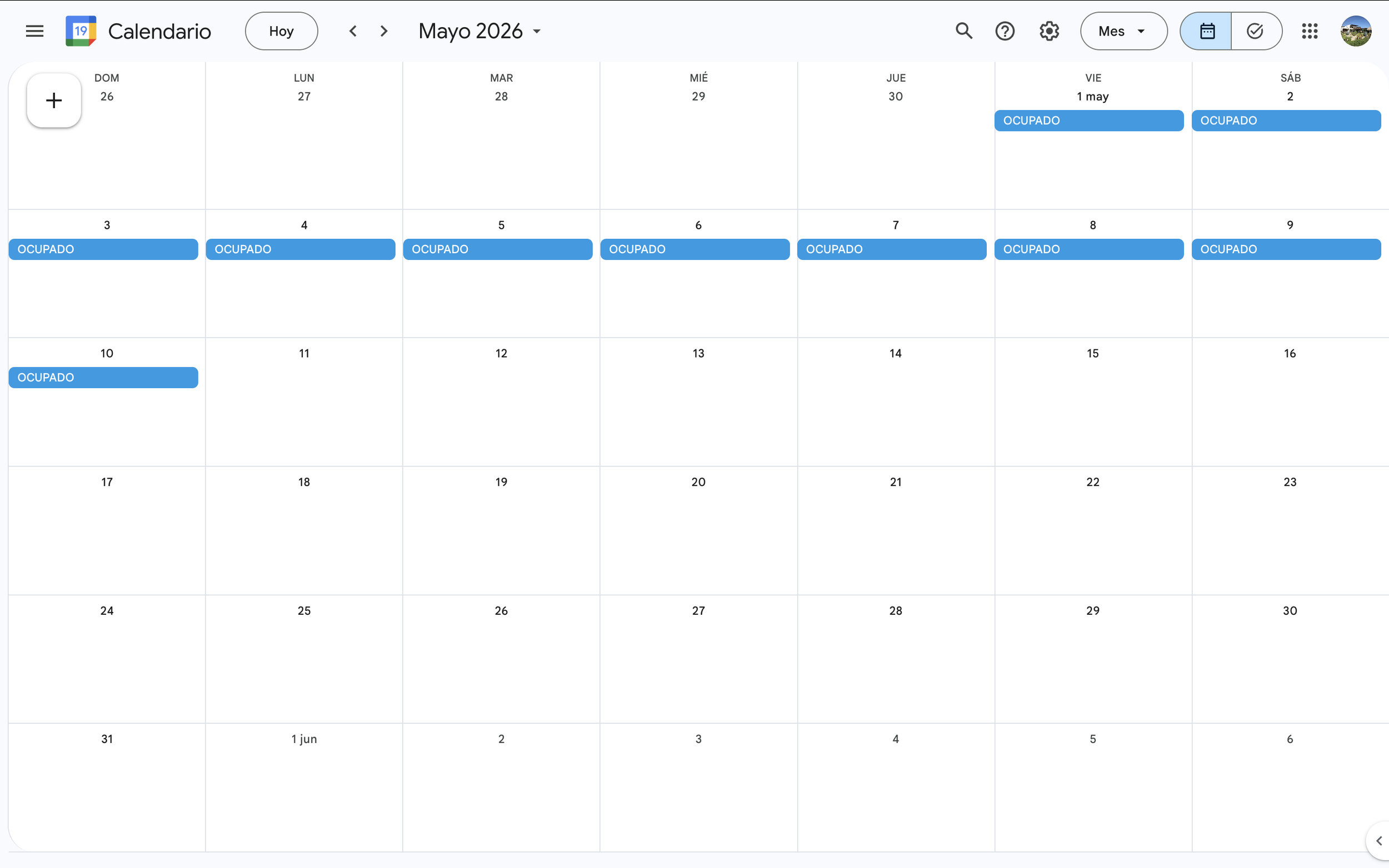Create a new event with plus button
Screen dimensions: 1389x868
pyautogui.click(x=54, y=101)
